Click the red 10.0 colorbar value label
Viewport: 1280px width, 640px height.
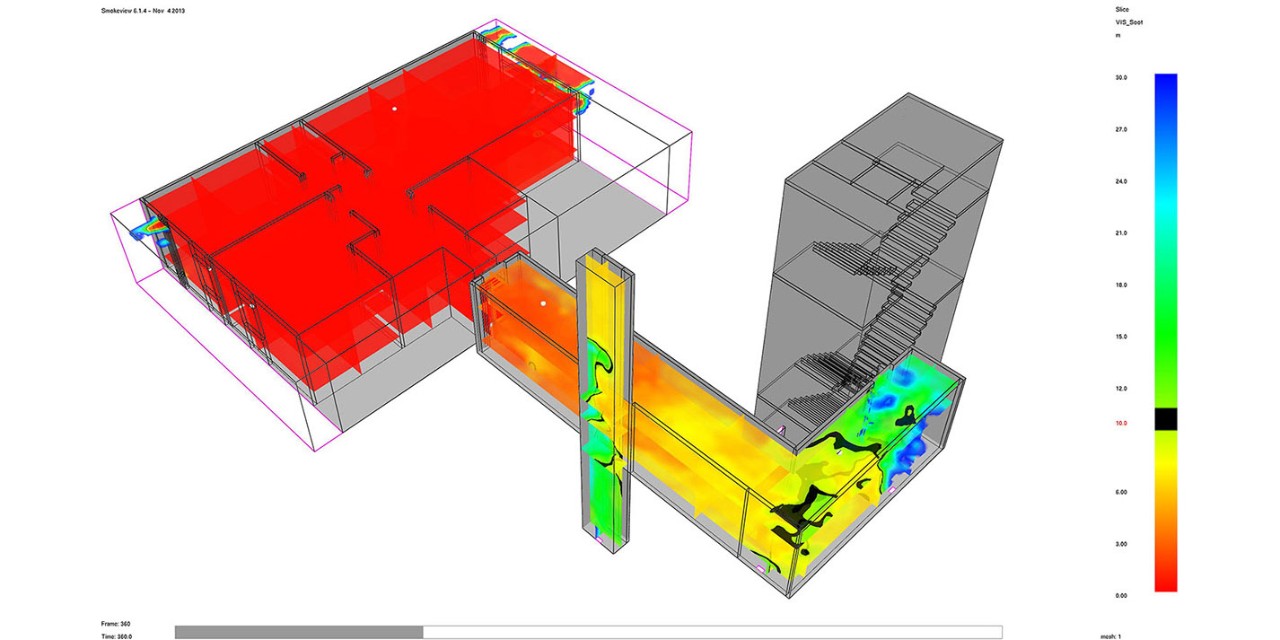click(x=1120, y=423)
